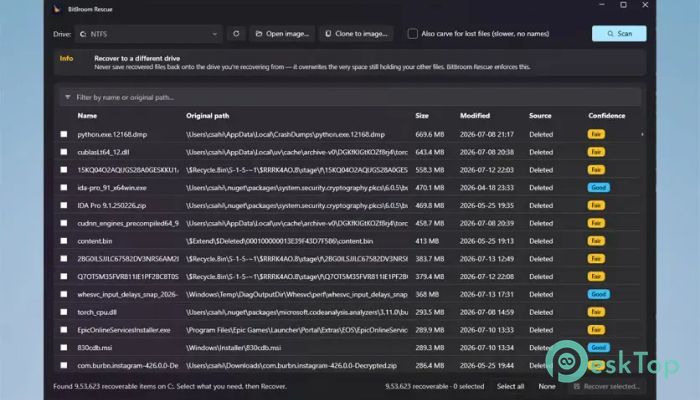Click the BitBroom Rescue app logo icon
Screen dimensions: 700x400
click(57, 9)
